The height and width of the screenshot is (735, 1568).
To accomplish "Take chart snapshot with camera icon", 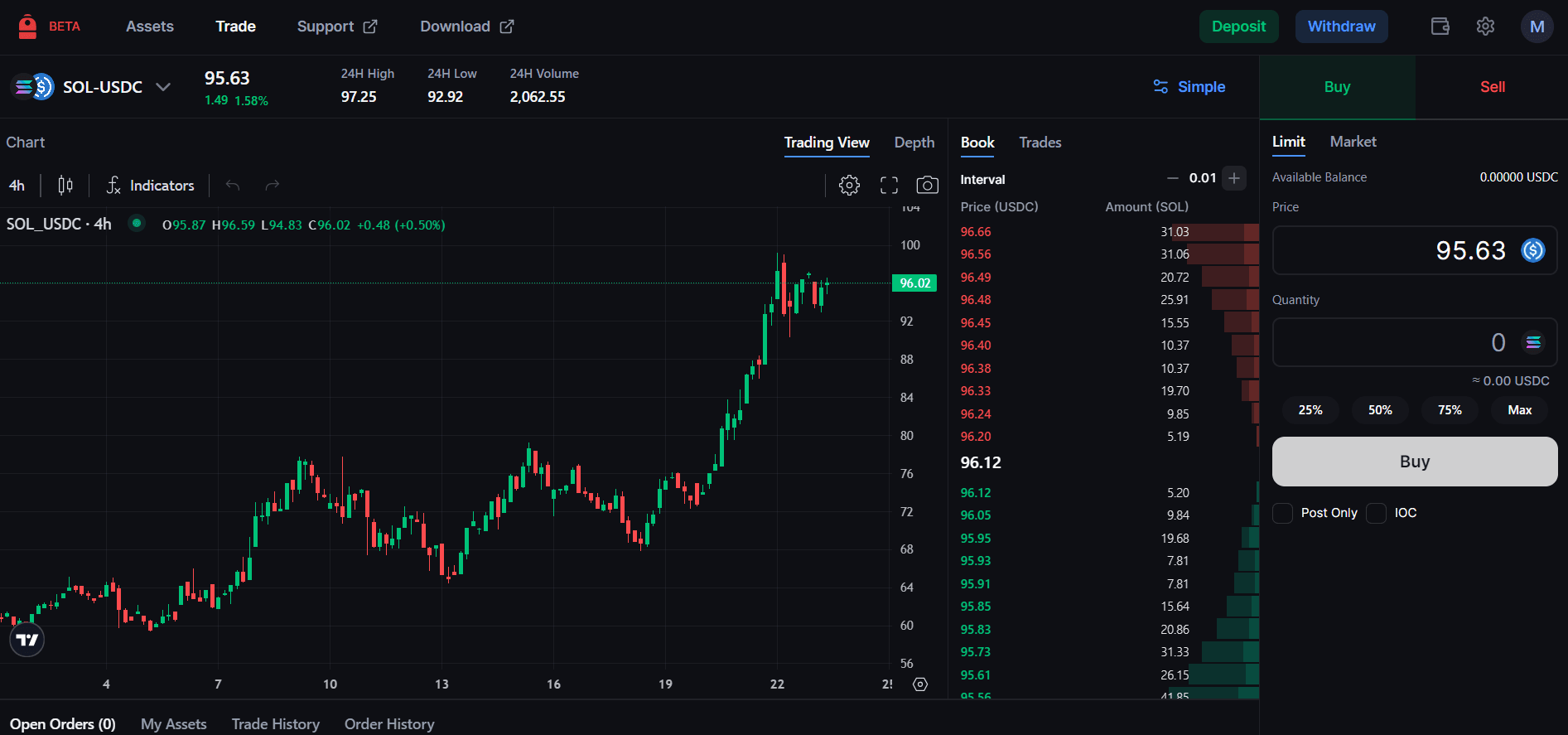I will click(x=927, y=185).
